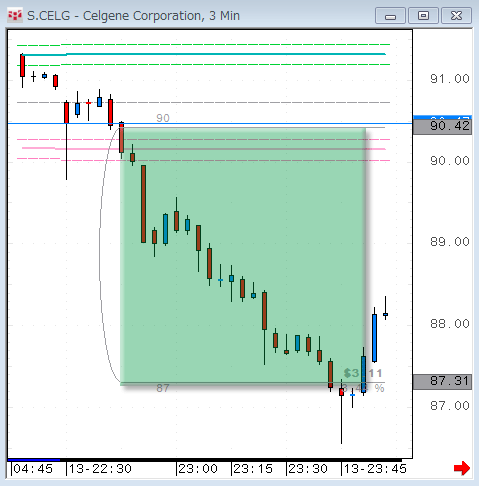This screenshot has height=486, width=479.
Task: Click the 90.00 price axis label
Action: (x=450, y=161)
